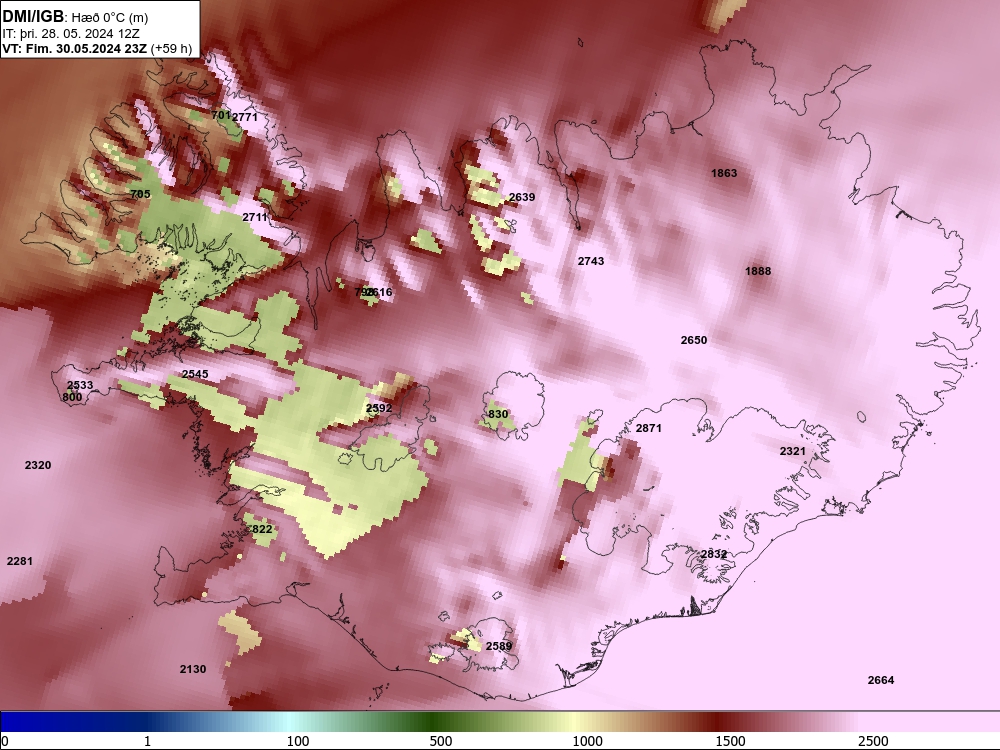The image size is (1000, 750).
Task: Click the 705 height label
Action: [x=140, y=194]
